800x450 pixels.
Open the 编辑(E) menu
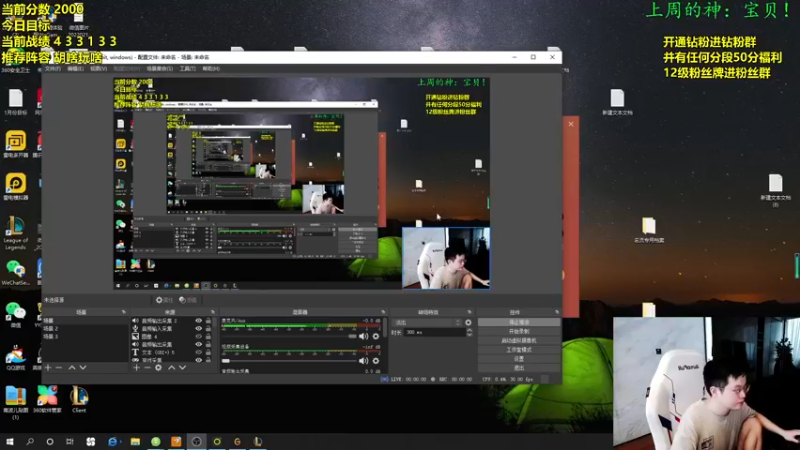point(76,68)
